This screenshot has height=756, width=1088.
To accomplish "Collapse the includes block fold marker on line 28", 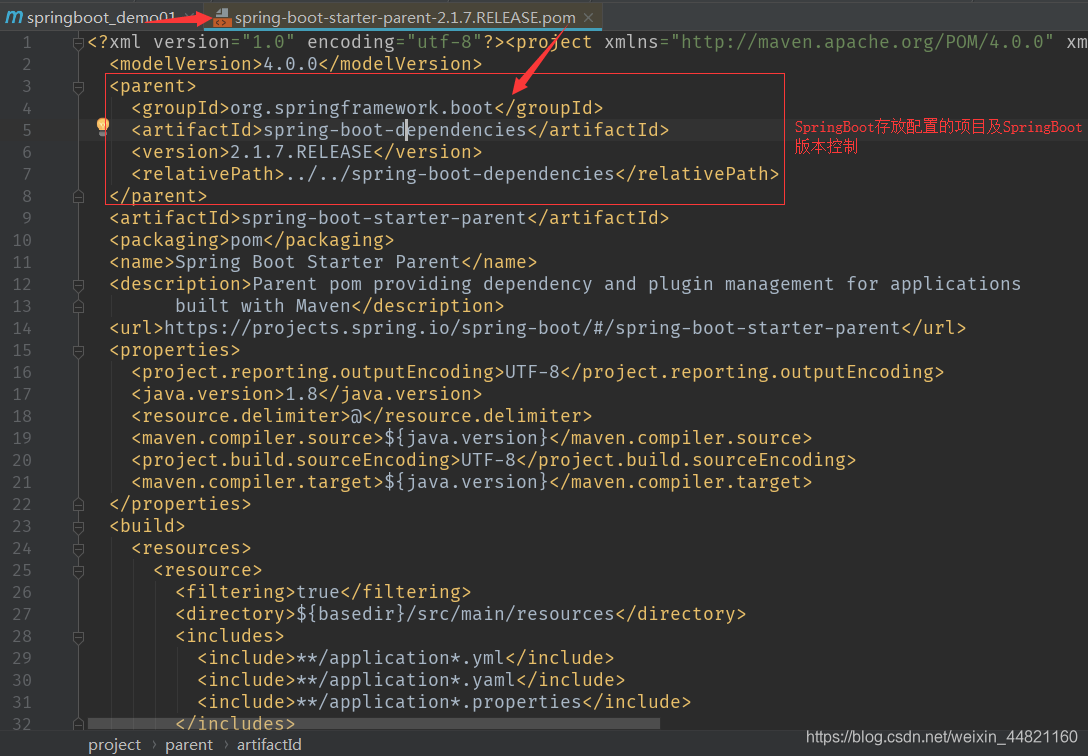I will (x=78, y=637).
